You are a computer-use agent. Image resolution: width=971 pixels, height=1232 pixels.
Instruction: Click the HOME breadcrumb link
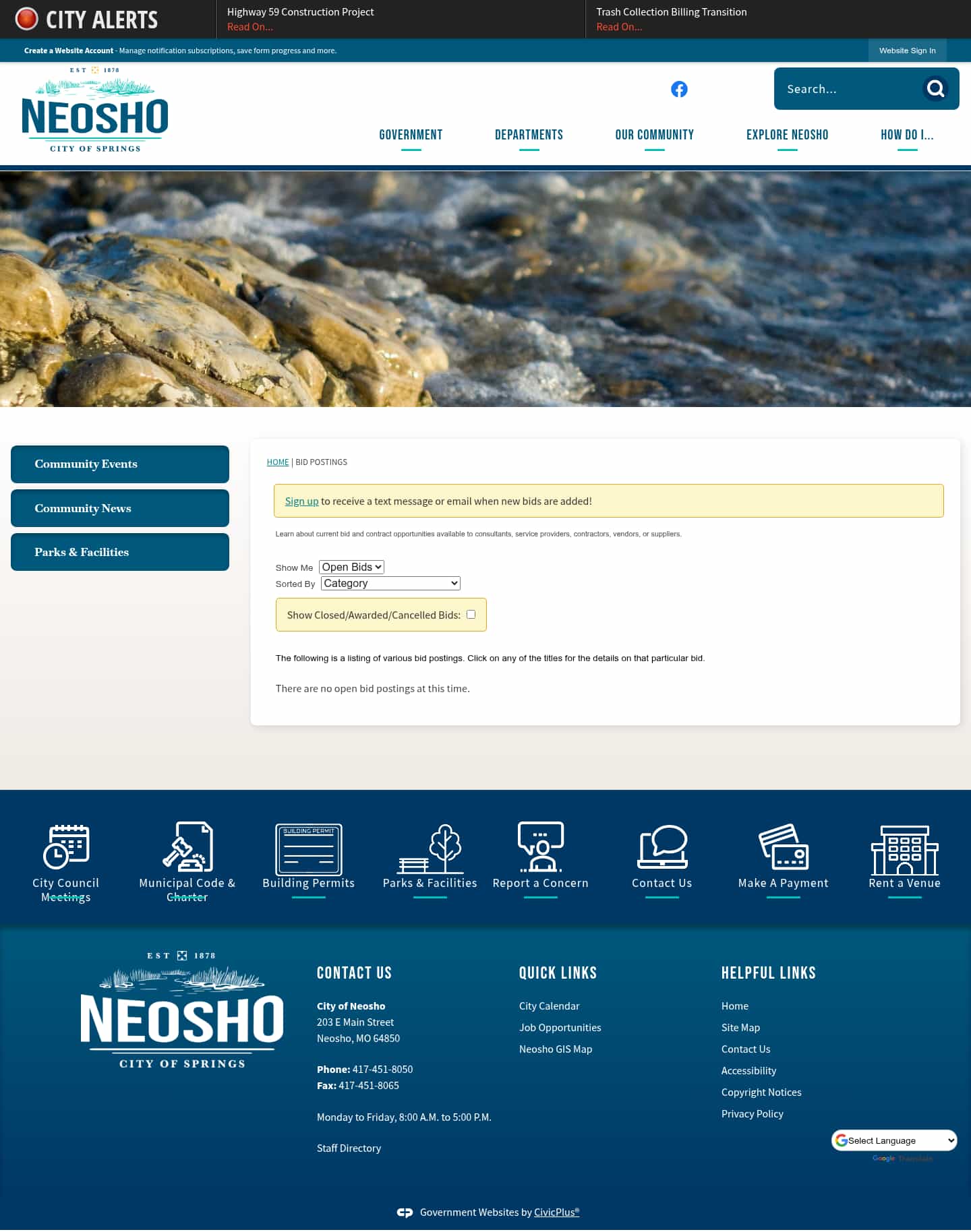tap(278, 462)
